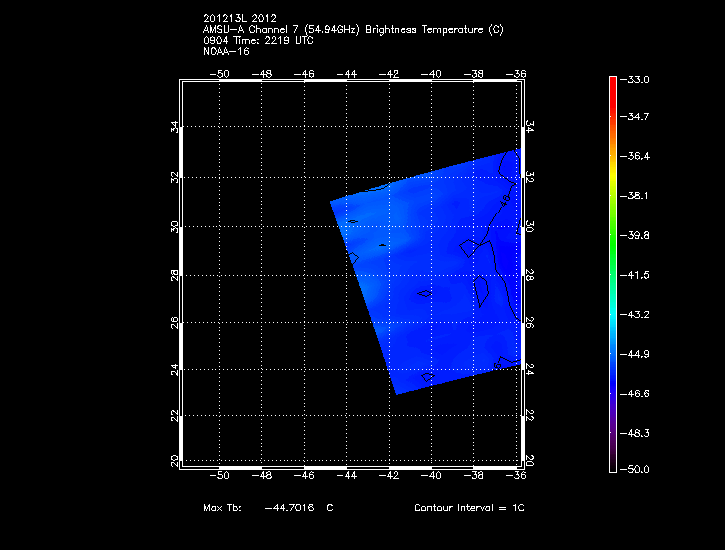This screenshot has height=550, width=725.
Task: Click the 'Contour Interval = 1C' label
Action: click(x=469, y=508)
